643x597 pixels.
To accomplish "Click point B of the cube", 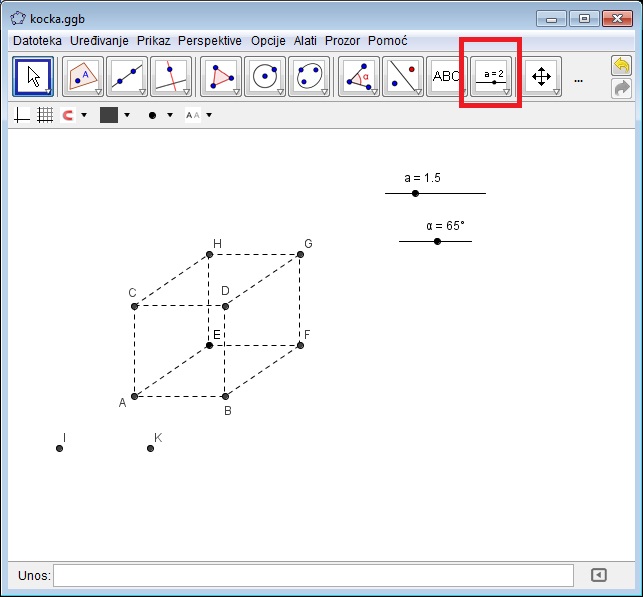I will click(x=225, y=396).
